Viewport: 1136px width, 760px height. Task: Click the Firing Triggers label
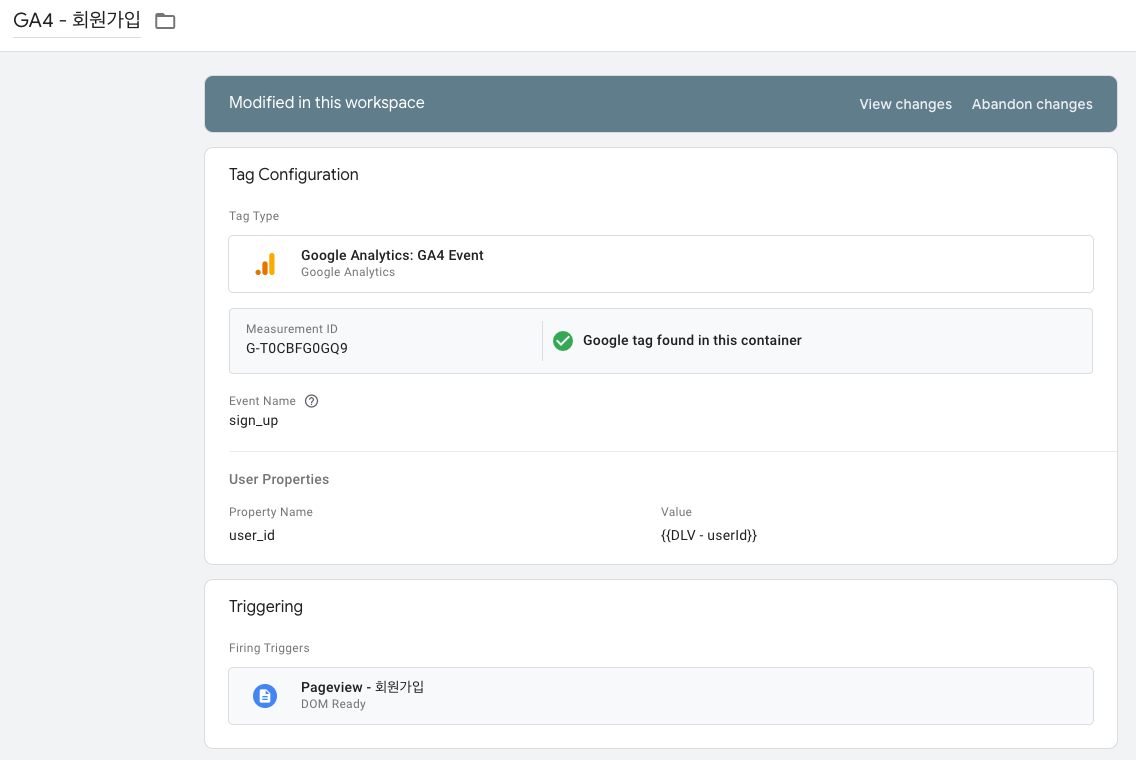click(269, 648)
